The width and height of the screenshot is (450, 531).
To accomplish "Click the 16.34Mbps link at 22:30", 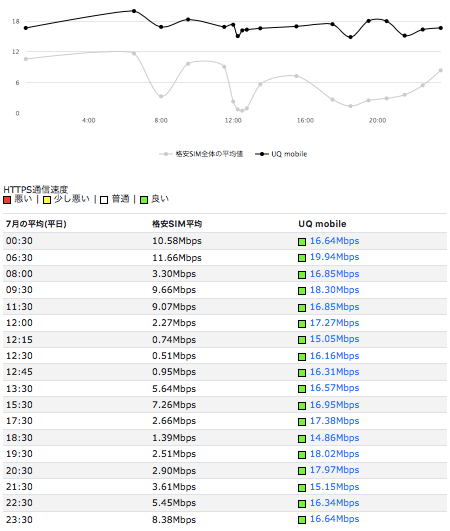I will (x=334, y=503).
